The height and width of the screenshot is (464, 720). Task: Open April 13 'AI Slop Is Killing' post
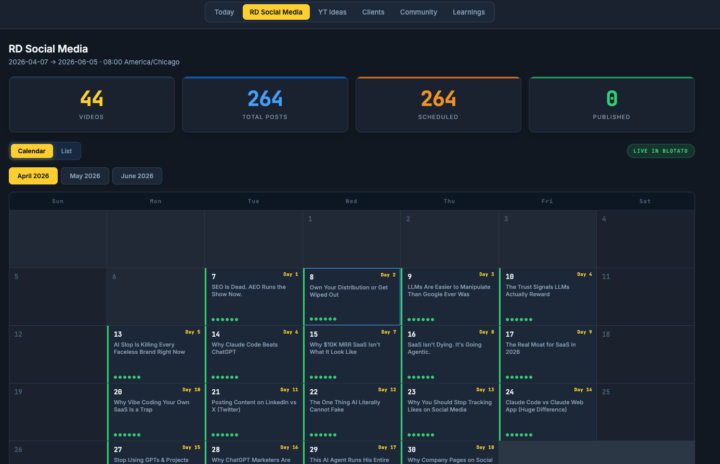(156, 354)
